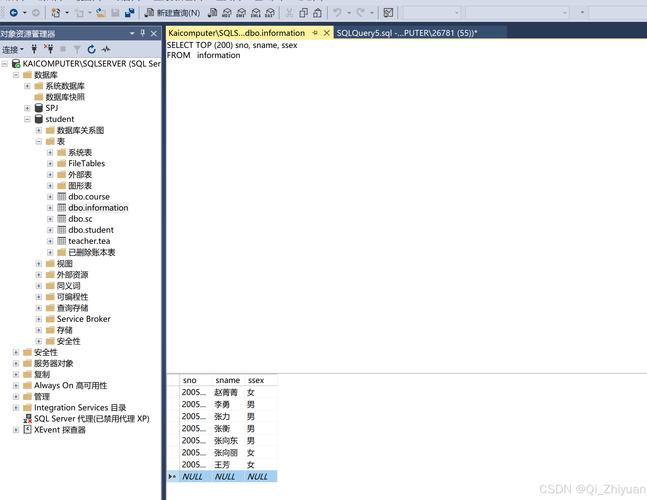Click the Filter icon in Object Explorer toolbar
Image resolution: width=647 pixels, height=500 pixels.
tap(76, 49)
